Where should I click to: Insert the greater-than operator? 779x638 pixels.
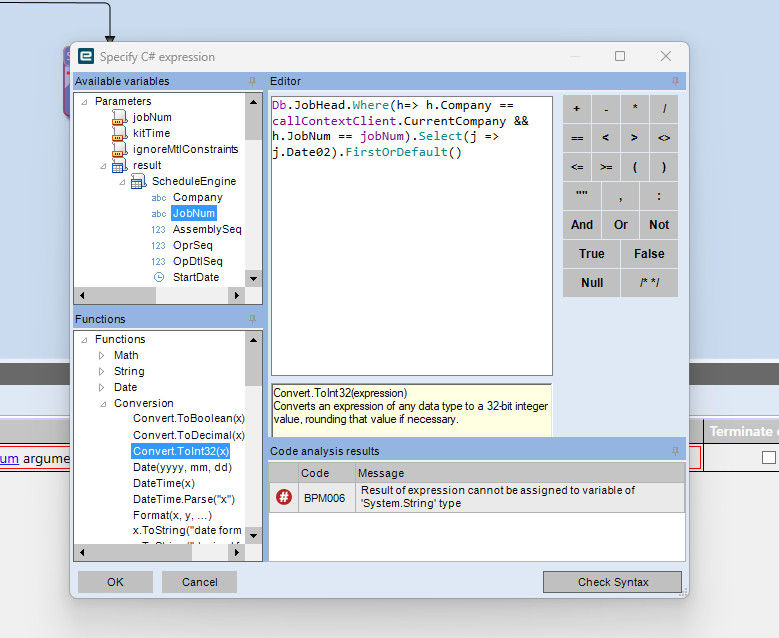pyautogui.click(x=635, y=138)
